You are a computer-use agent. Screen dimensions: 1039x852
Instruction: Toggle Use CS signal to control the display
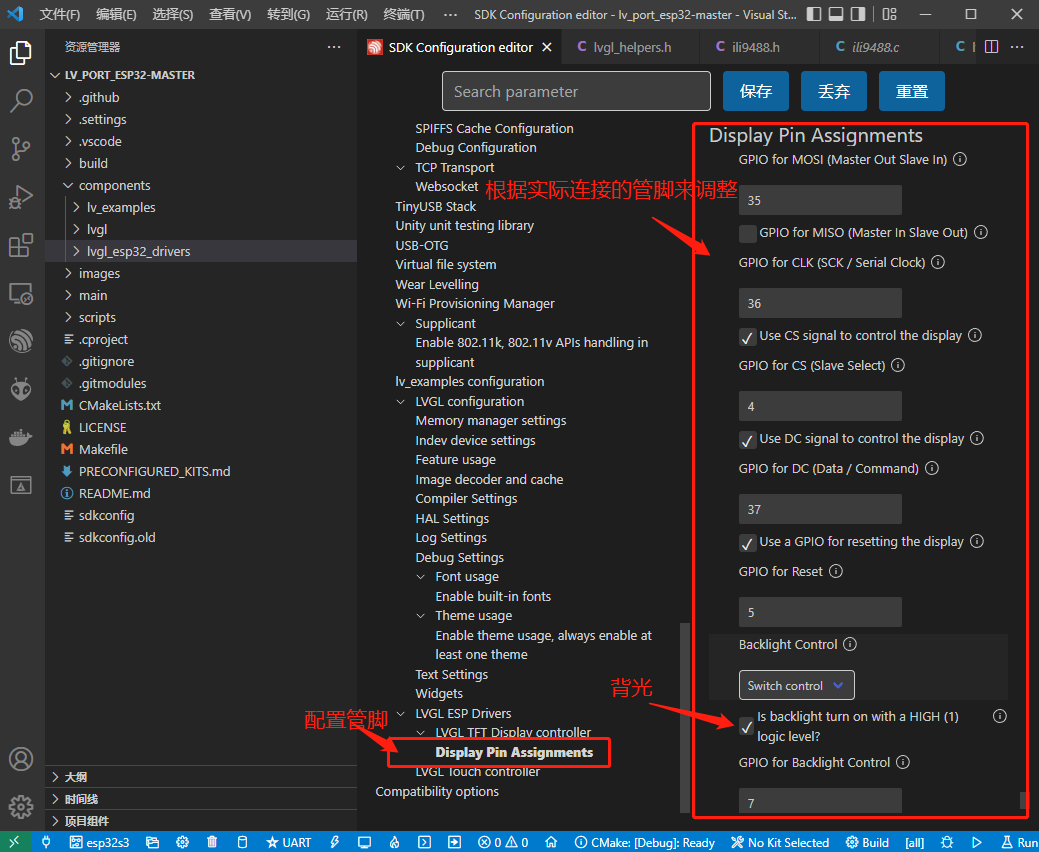pos(747,337)
